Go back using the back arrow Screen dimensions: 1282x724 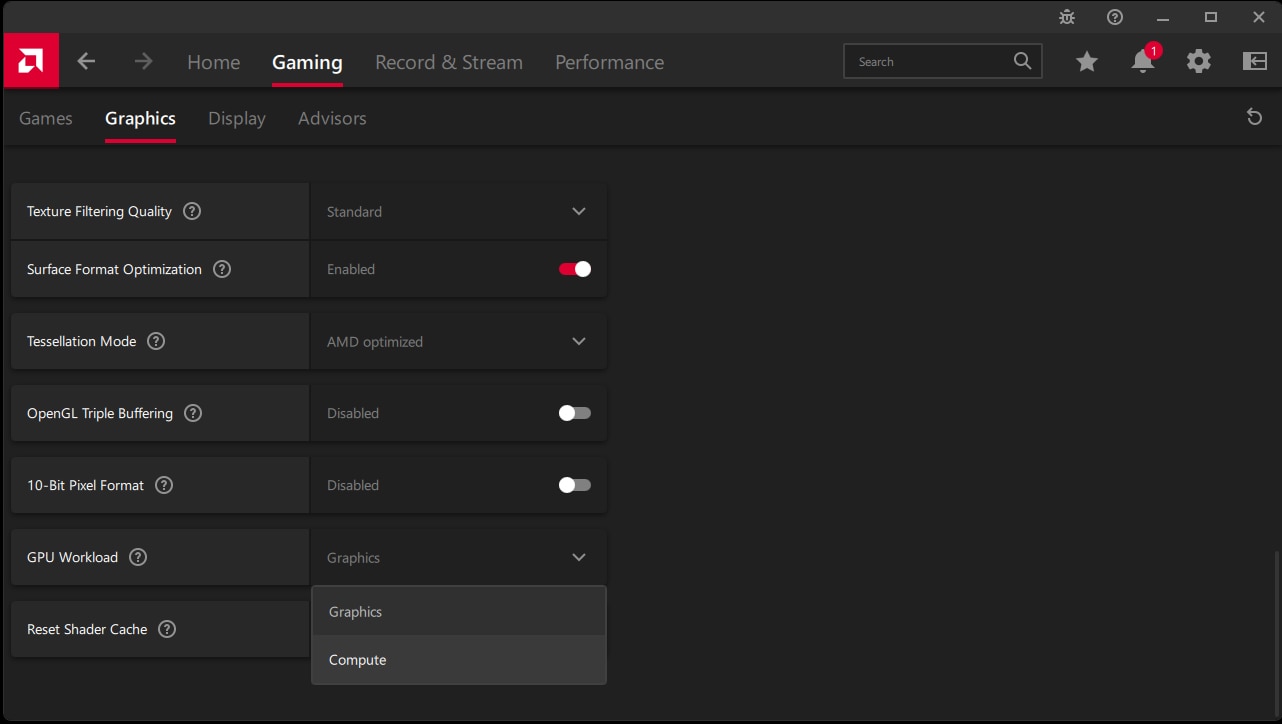point(86,61)
